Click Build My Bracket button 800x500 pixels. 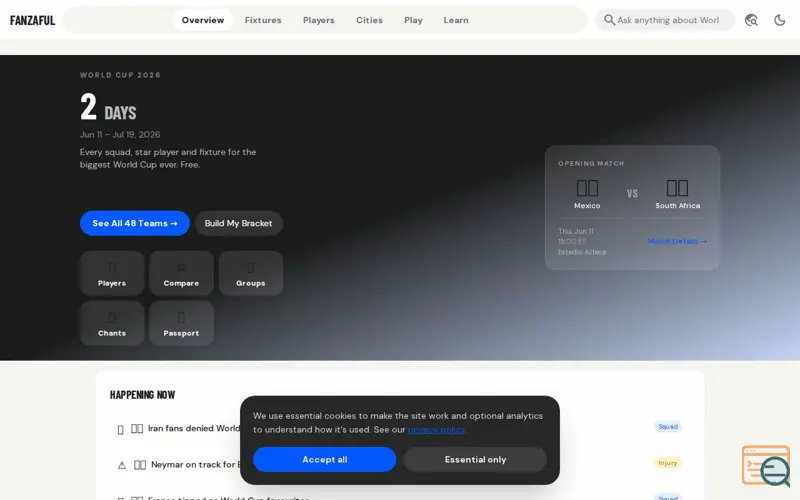[238, 223]
